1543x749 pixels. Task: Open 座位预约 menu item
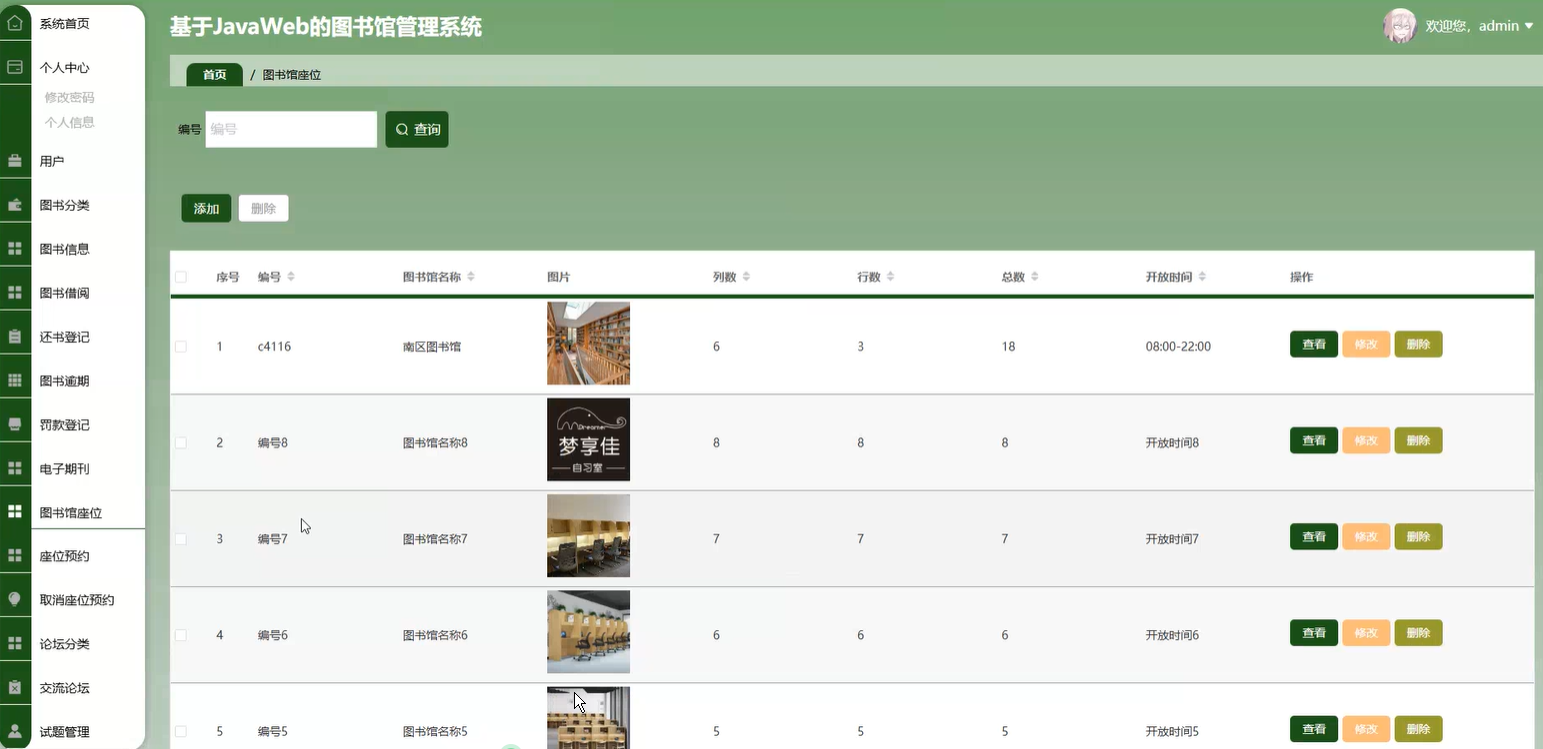(x=65, y=556)
